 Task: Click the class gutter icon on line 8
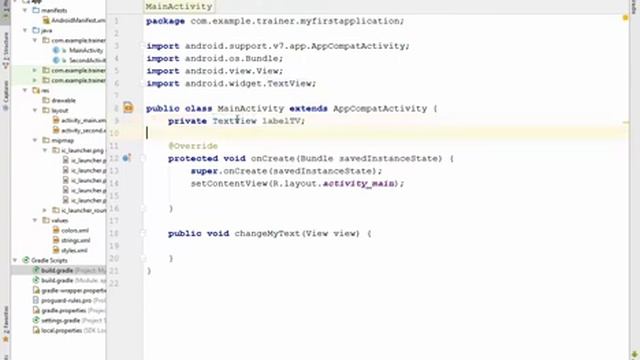tap(128, 107)
